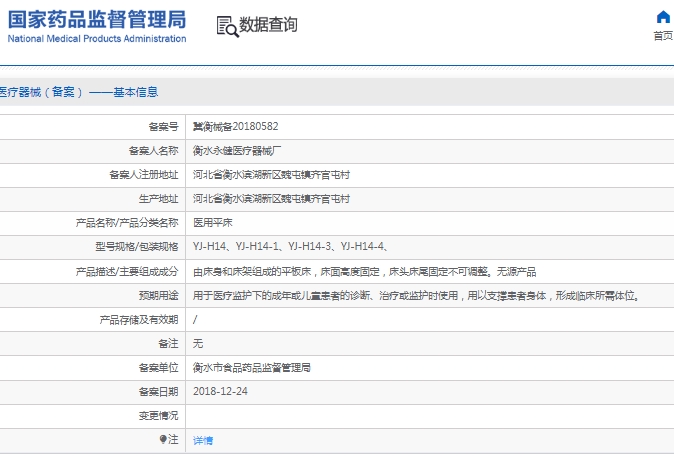The height and width of the screenshot is (461, 674).
Task: Click the 备案单位 label
Action: 158,368
